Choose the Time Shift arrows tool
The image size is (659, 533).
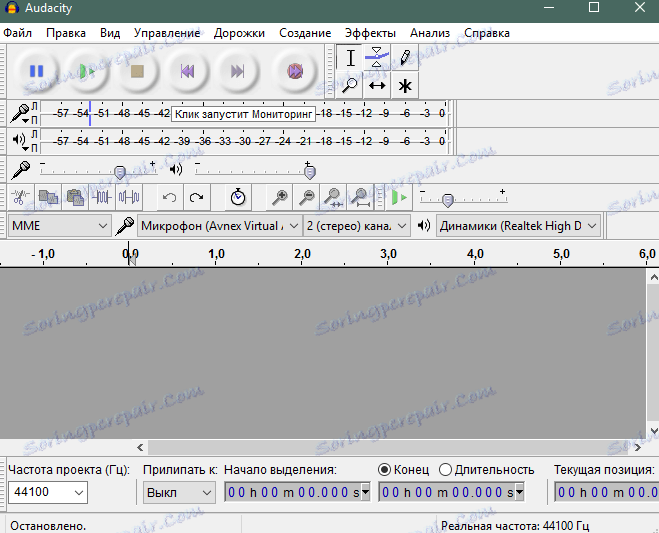tap(377, 85)
